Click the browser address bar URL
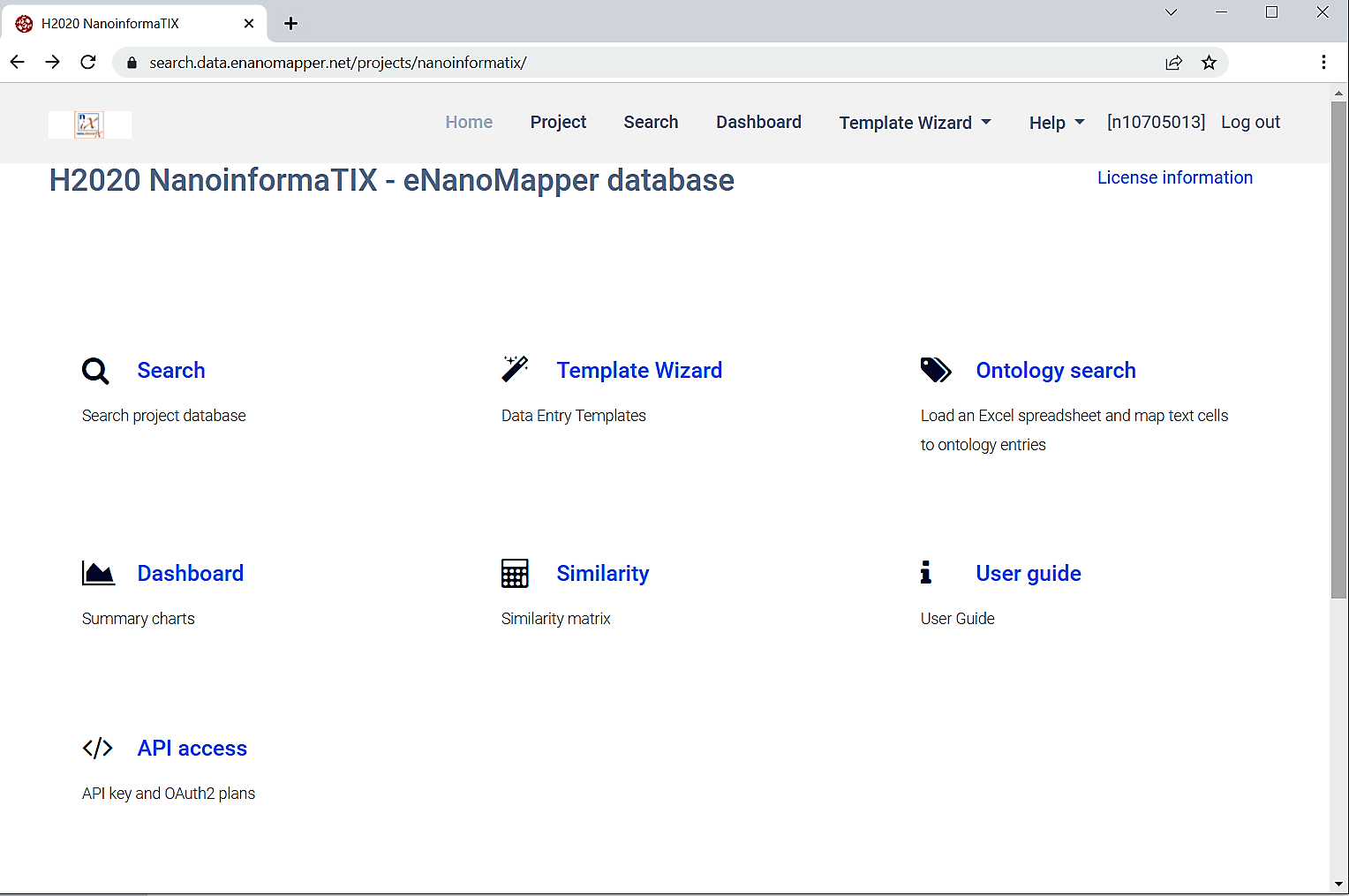 337,63
